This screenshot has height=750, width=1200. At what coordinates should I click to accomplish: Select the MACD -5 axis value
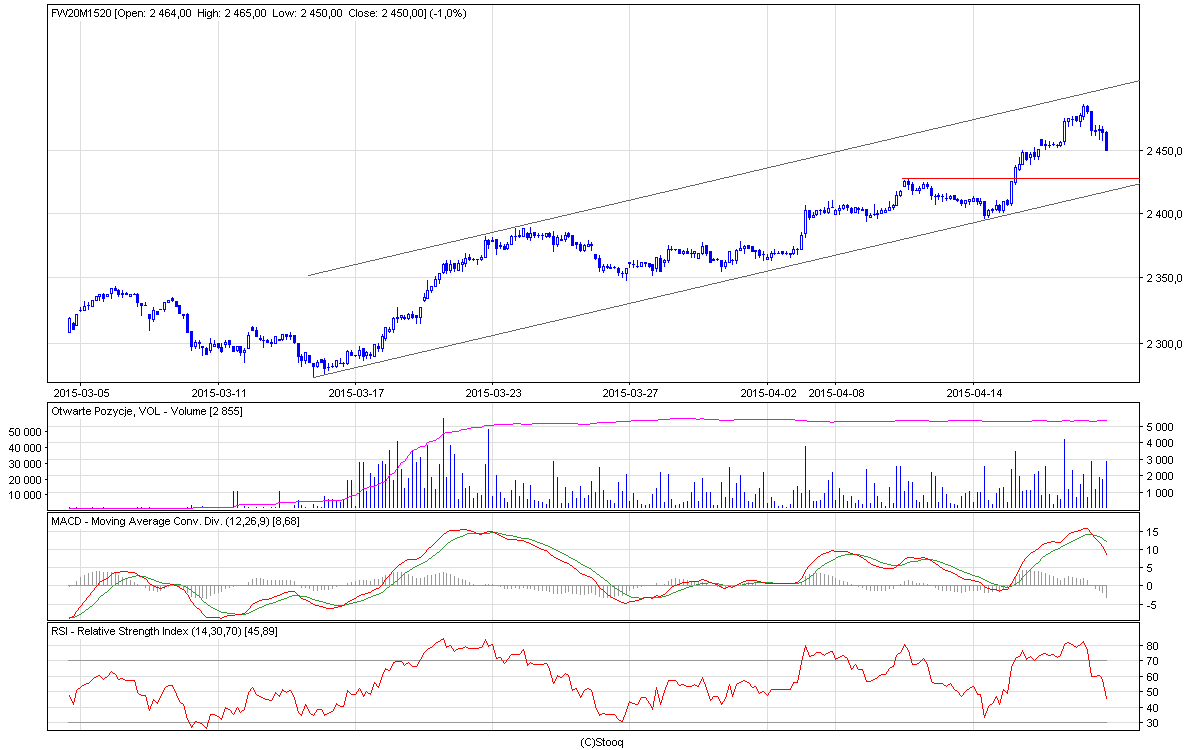[1152, 604]
